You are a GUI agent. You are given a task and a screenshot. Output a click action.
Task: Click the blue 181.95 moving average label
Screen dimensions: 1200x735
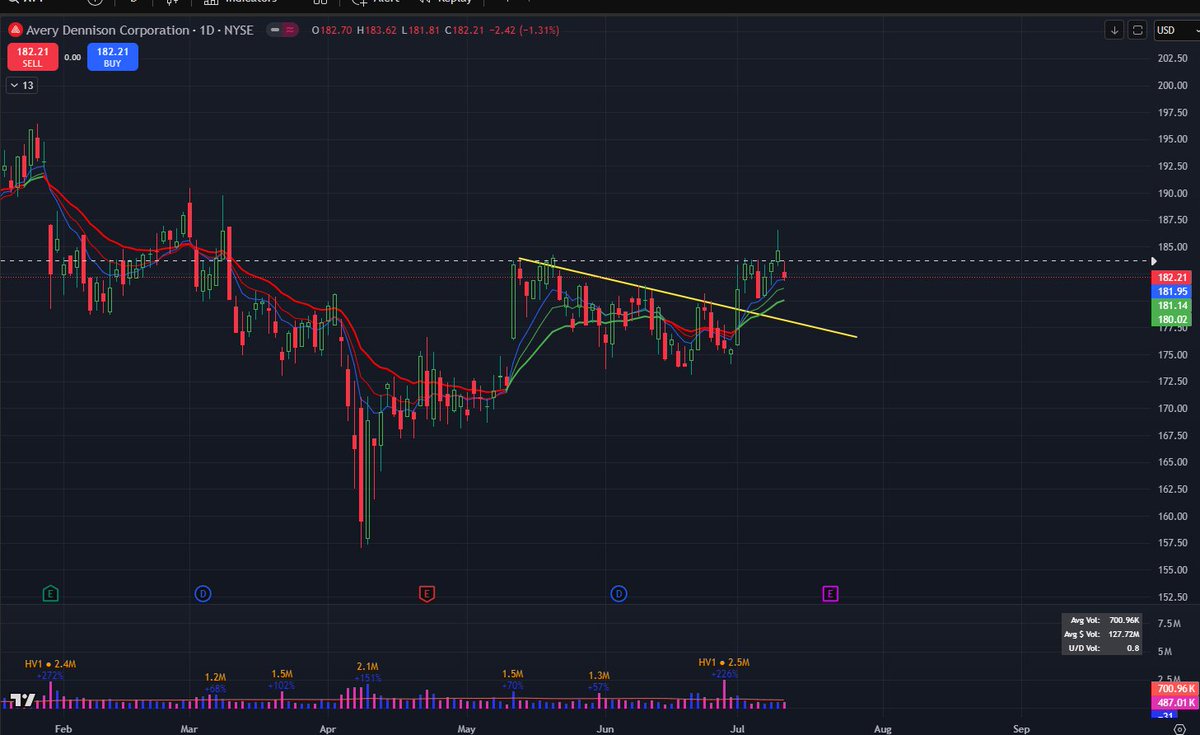coord(1171,291)
